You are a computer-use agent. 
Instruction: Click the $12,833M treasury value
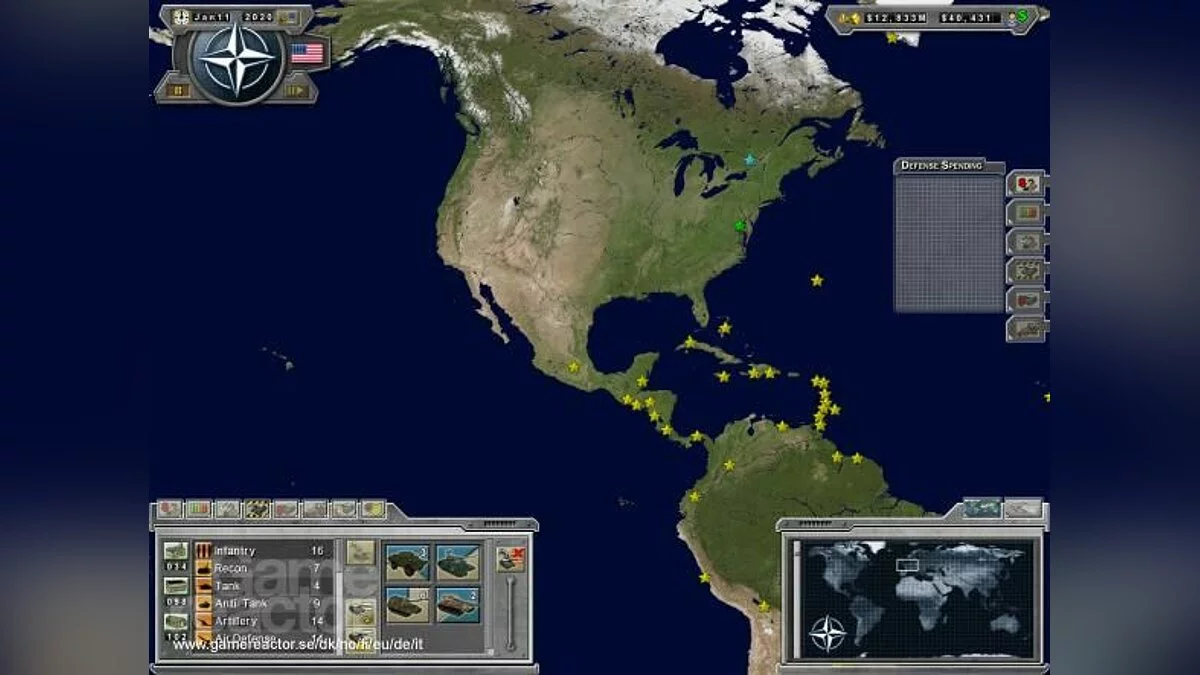896,17
